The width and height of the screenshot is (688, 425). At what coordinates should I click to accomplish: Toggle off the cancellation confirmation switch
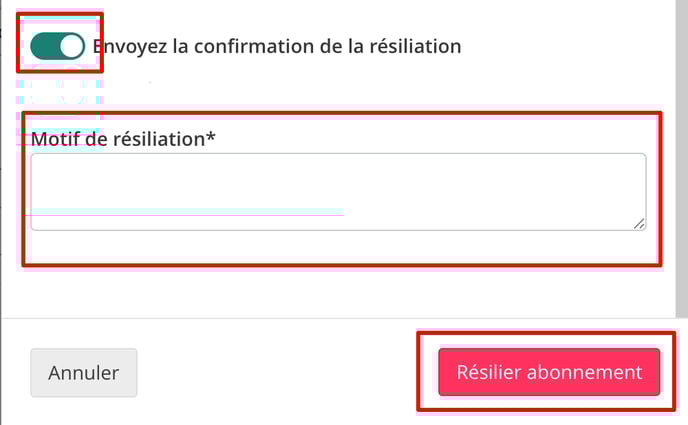(x=57, y=46)
